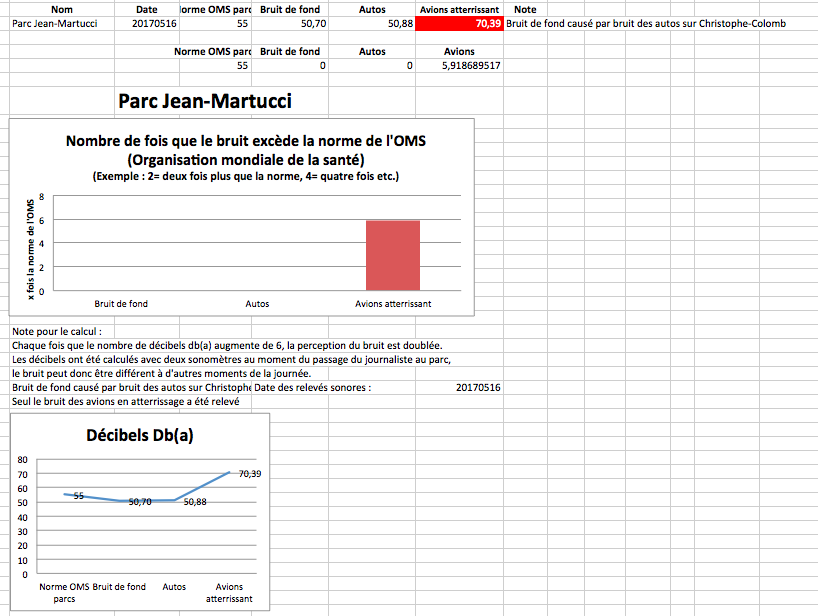Viewport: 818px width, 616px height.
Task: Click the 55 data label on line chart
Action: coord(78,496)
